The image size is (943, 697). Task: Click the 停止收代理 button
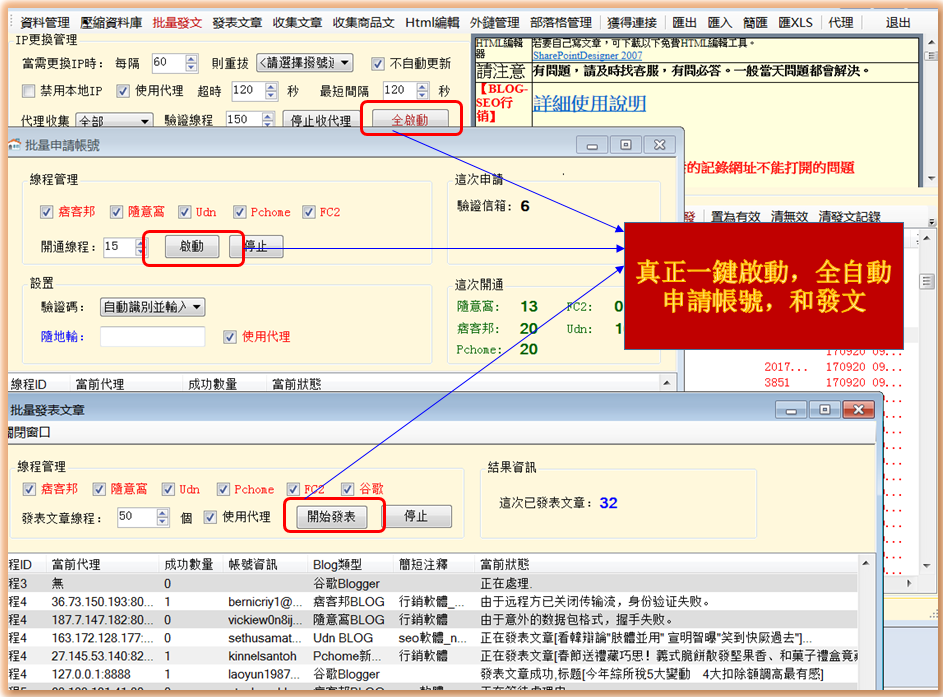[320, 120]
